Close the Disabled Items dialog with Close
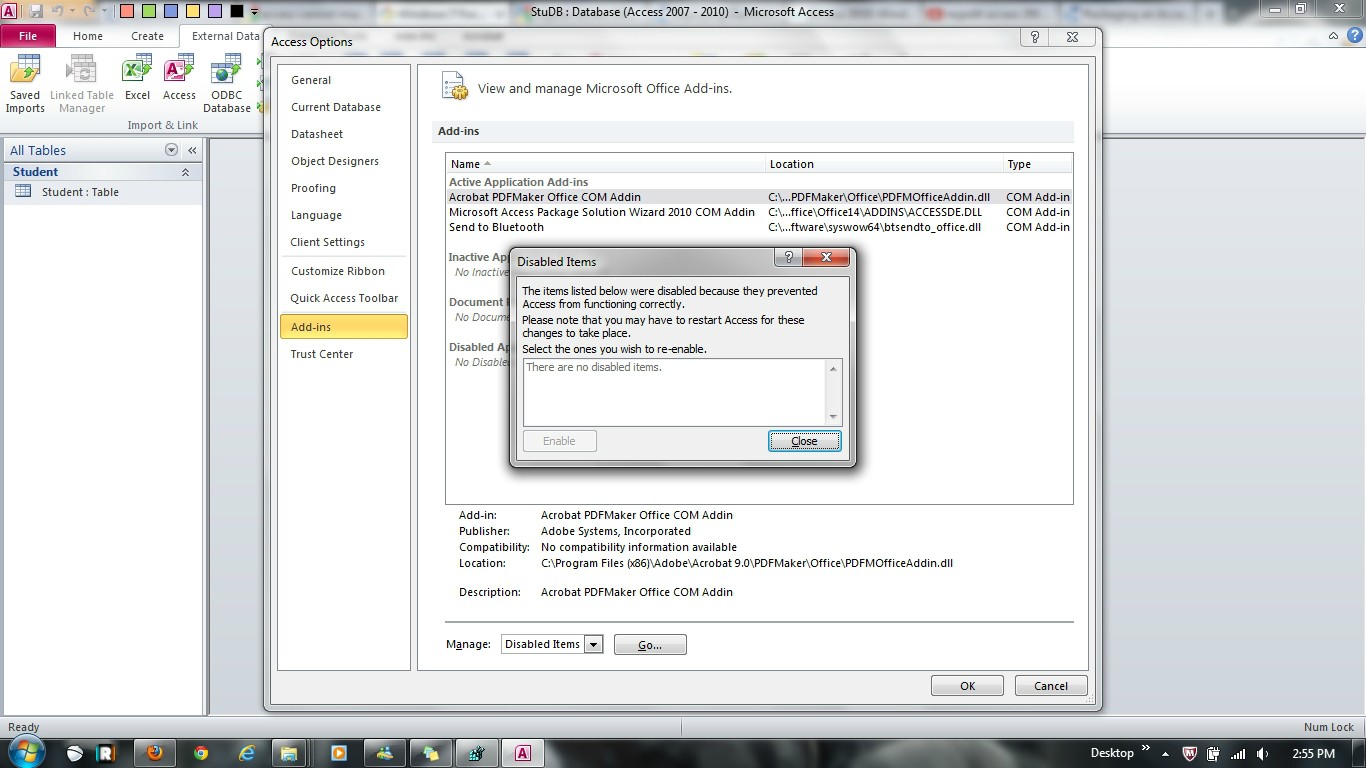This screenshot has width=1366, height=768. coord(804,441)
